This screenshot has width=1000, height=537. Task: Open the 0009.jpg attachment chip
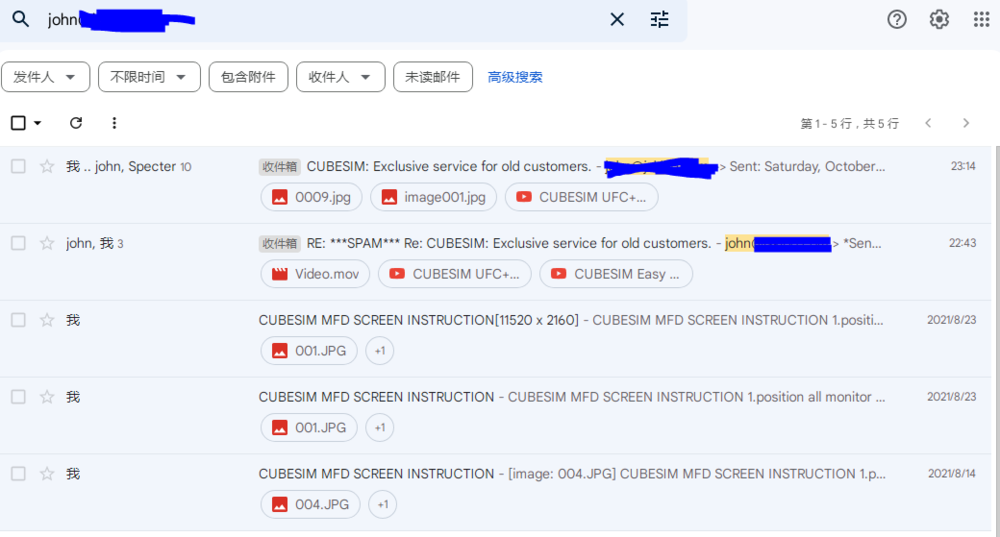311,197
